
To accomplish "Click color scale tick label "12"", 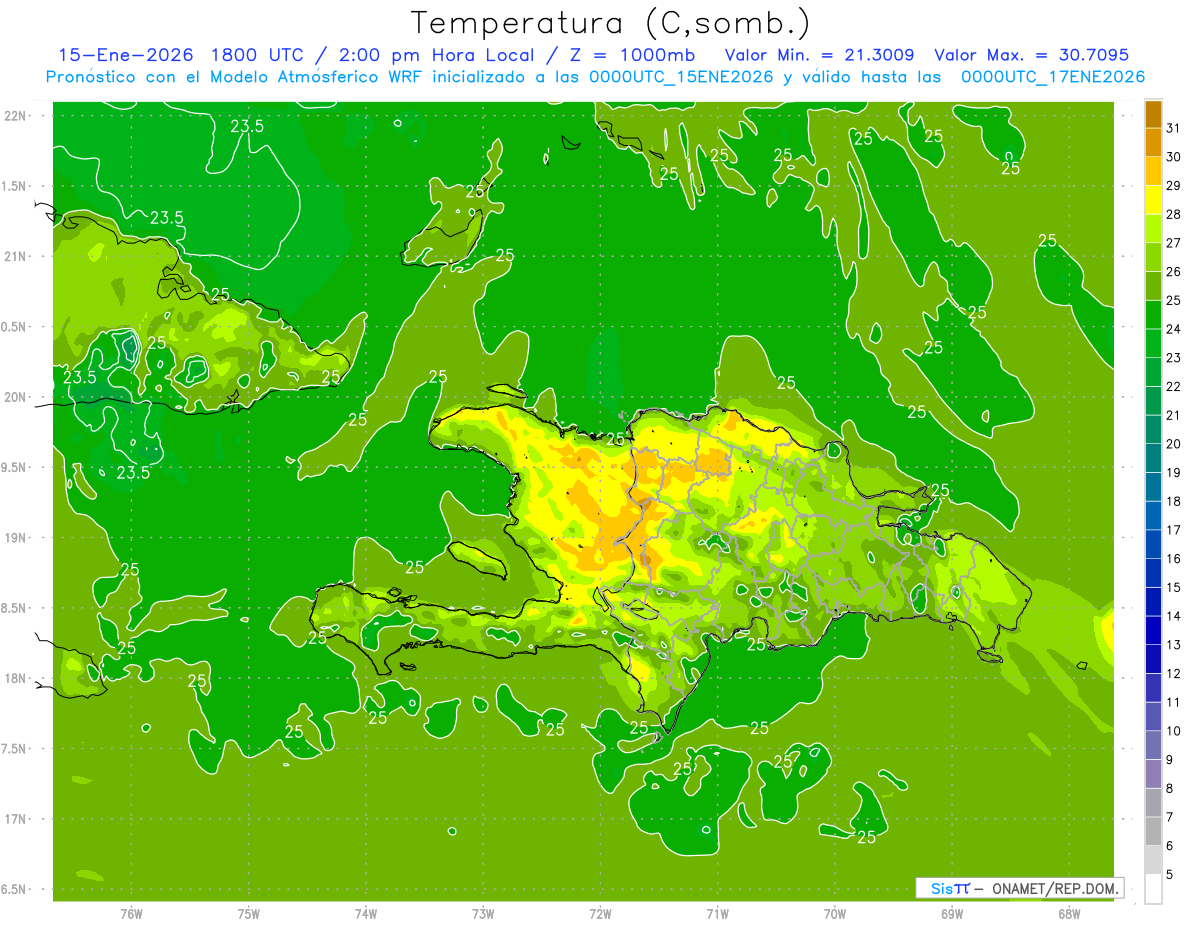I will pyautogui.click(x=1174, y=674).
